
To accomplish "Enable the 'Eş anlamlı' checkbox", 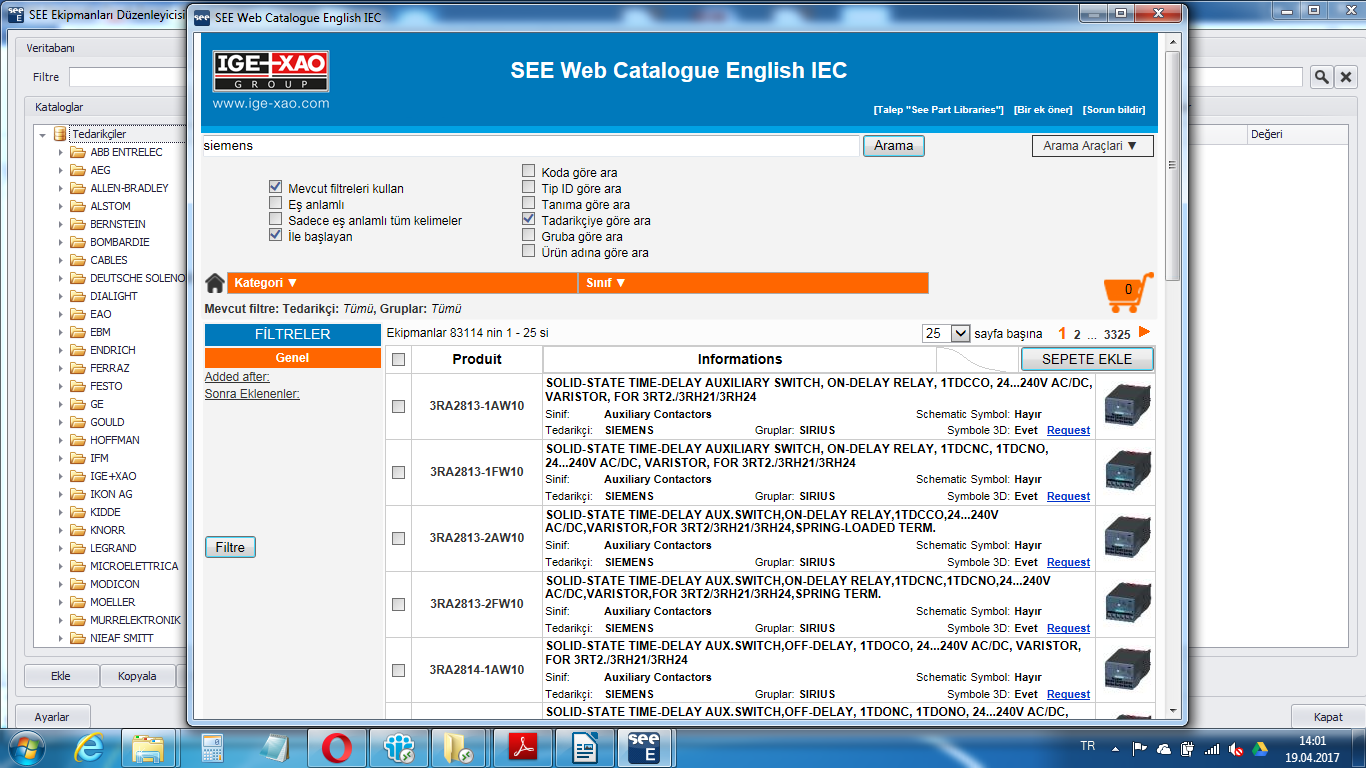I will click(275, 204).
